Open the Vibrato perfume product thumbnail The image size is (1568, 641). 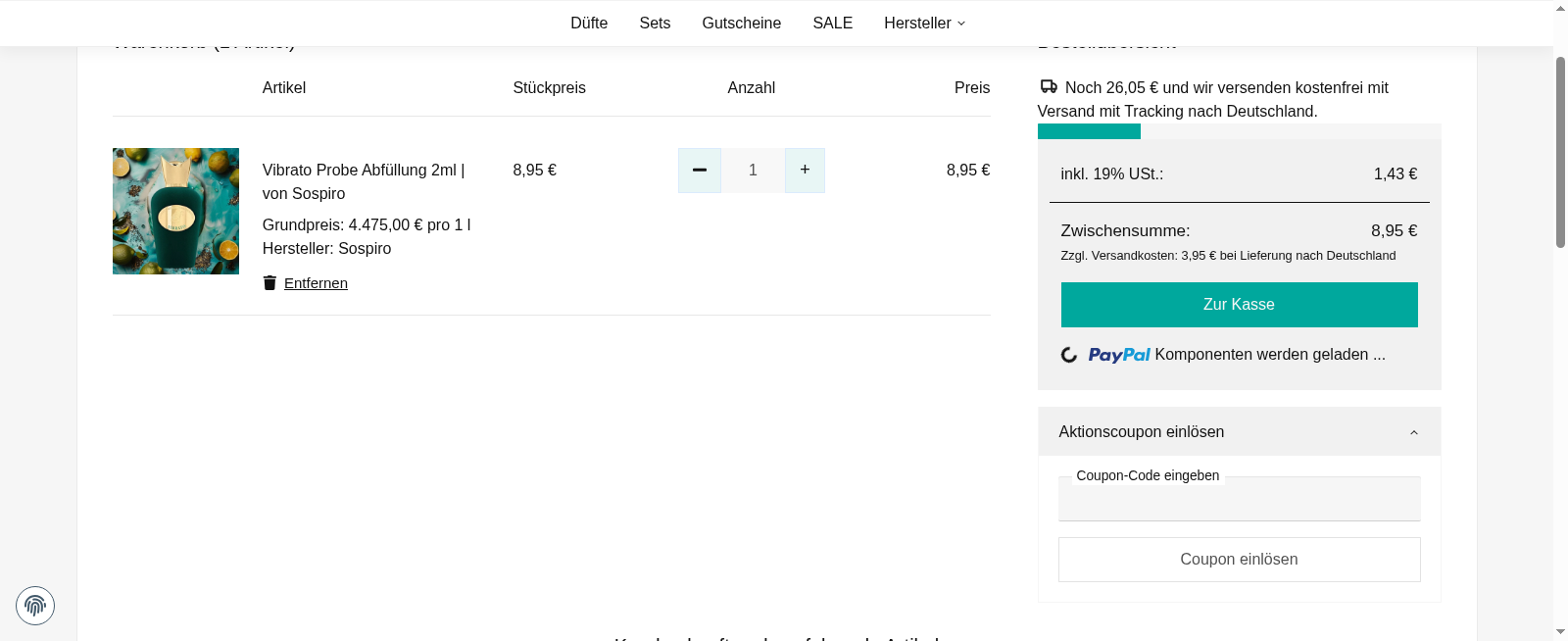point(175,211)
